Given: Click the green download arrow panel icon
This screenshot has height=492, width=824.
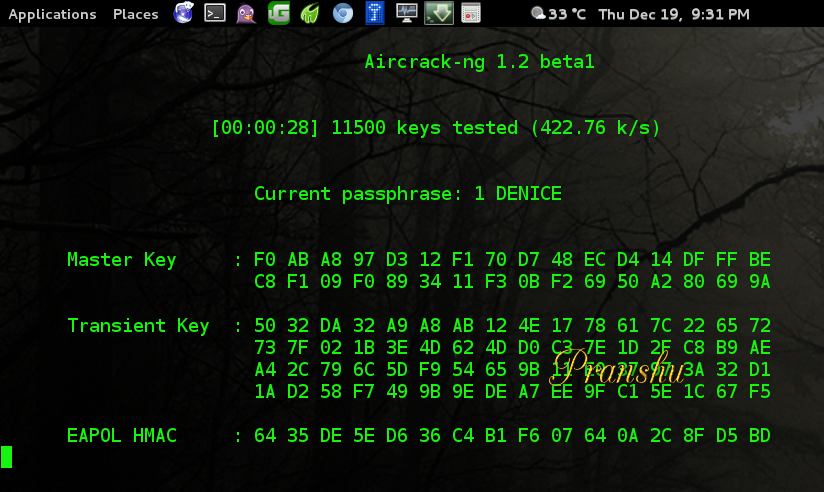Looking at the screenshot, I should coord(439,13).
